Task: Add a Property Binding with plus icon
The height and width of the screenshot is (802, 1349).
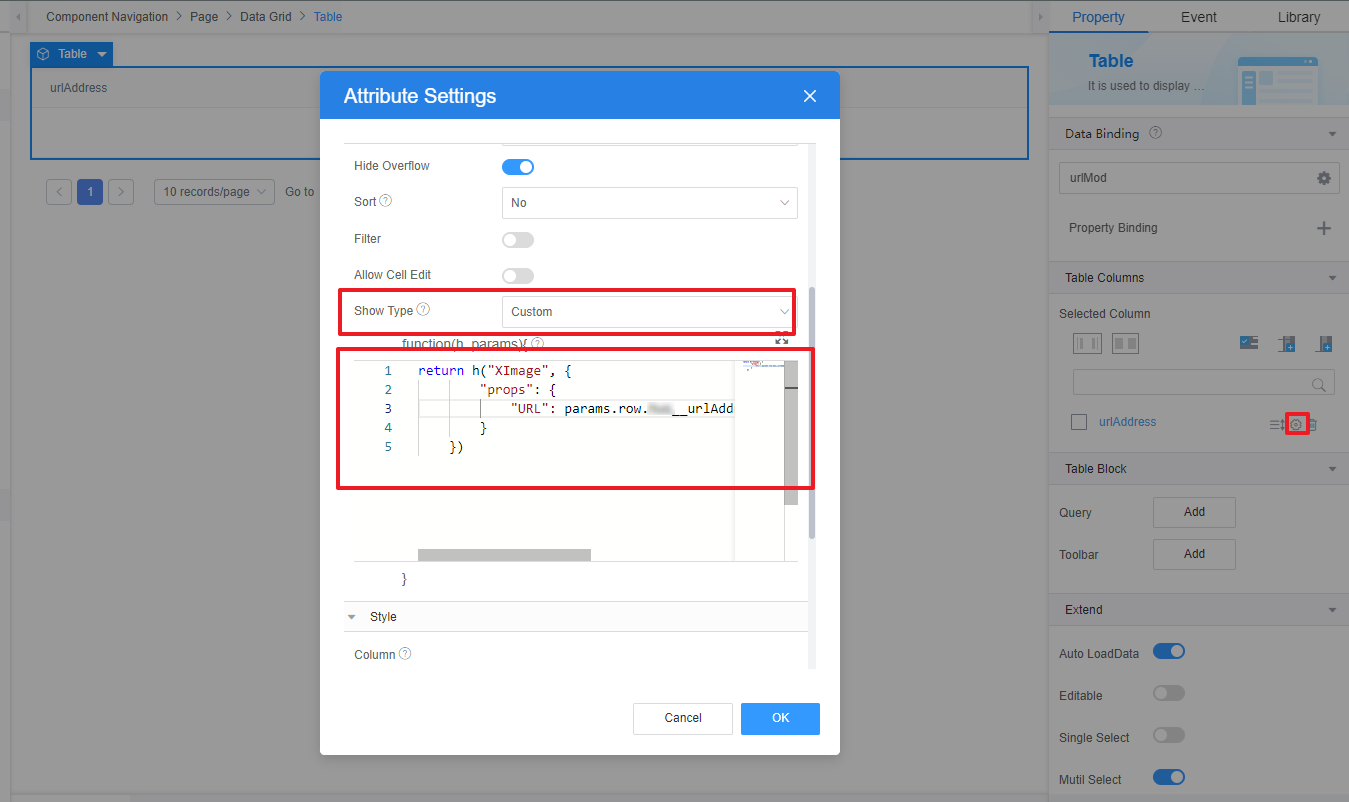Action: (1324, 228)
